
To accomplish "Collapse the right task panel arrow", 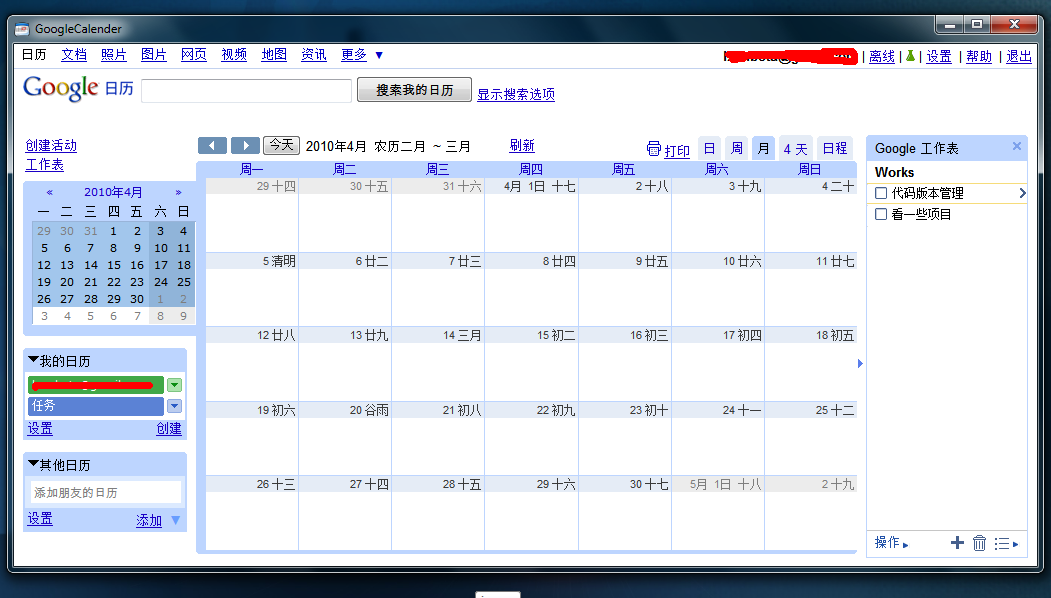I will (861, 363).
